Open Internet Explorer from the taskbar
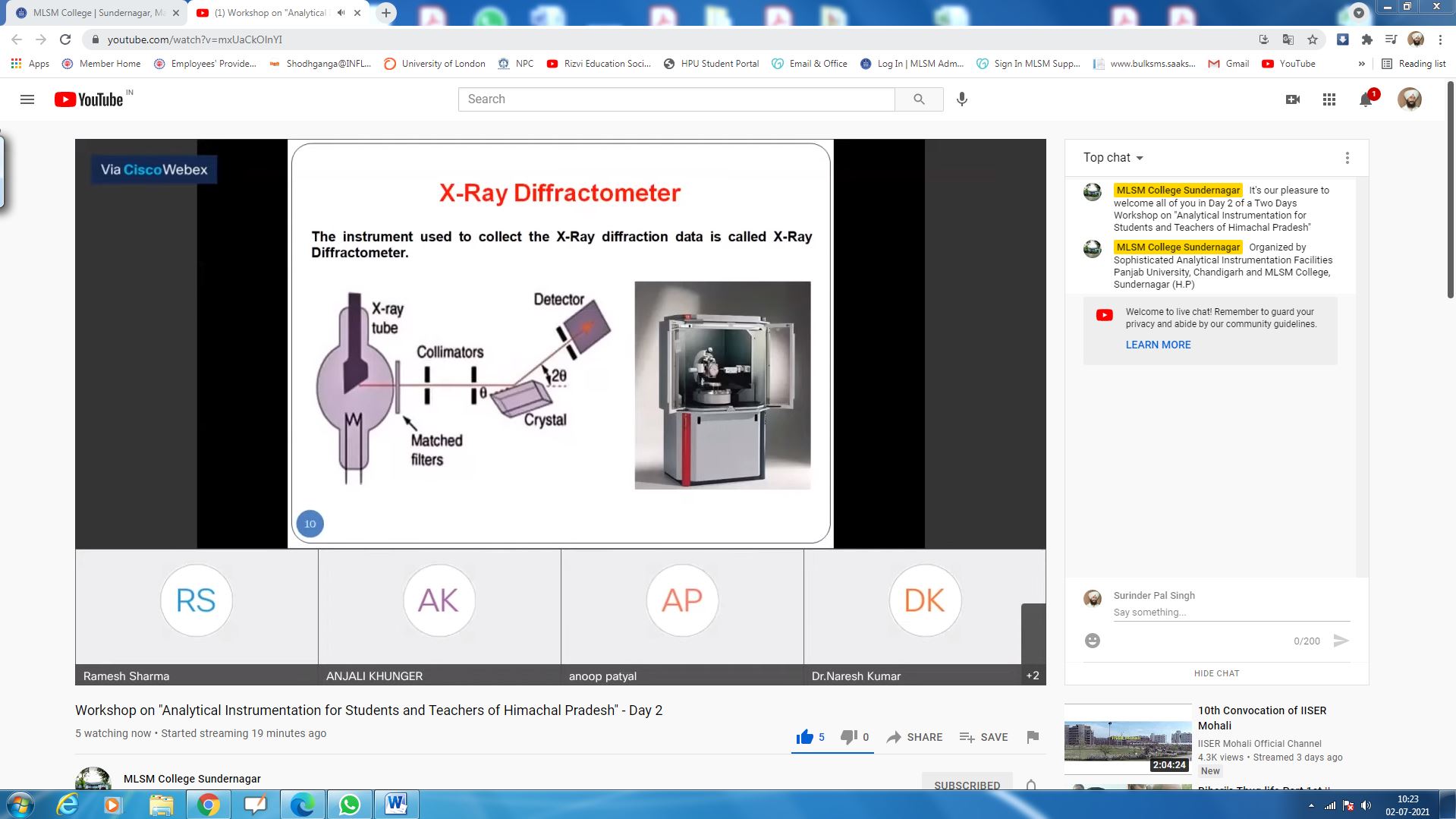This screenshot has width=1456, height=819. click(68, 805)
